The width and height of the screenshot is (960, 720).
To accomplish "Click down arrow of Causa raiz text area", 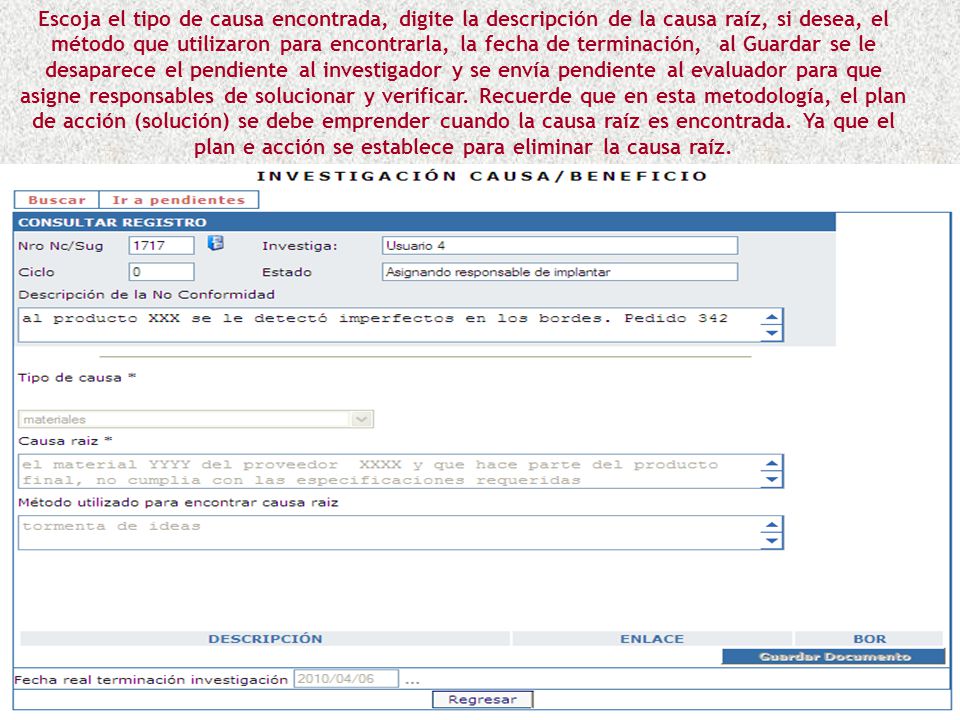I will (772, 479).
